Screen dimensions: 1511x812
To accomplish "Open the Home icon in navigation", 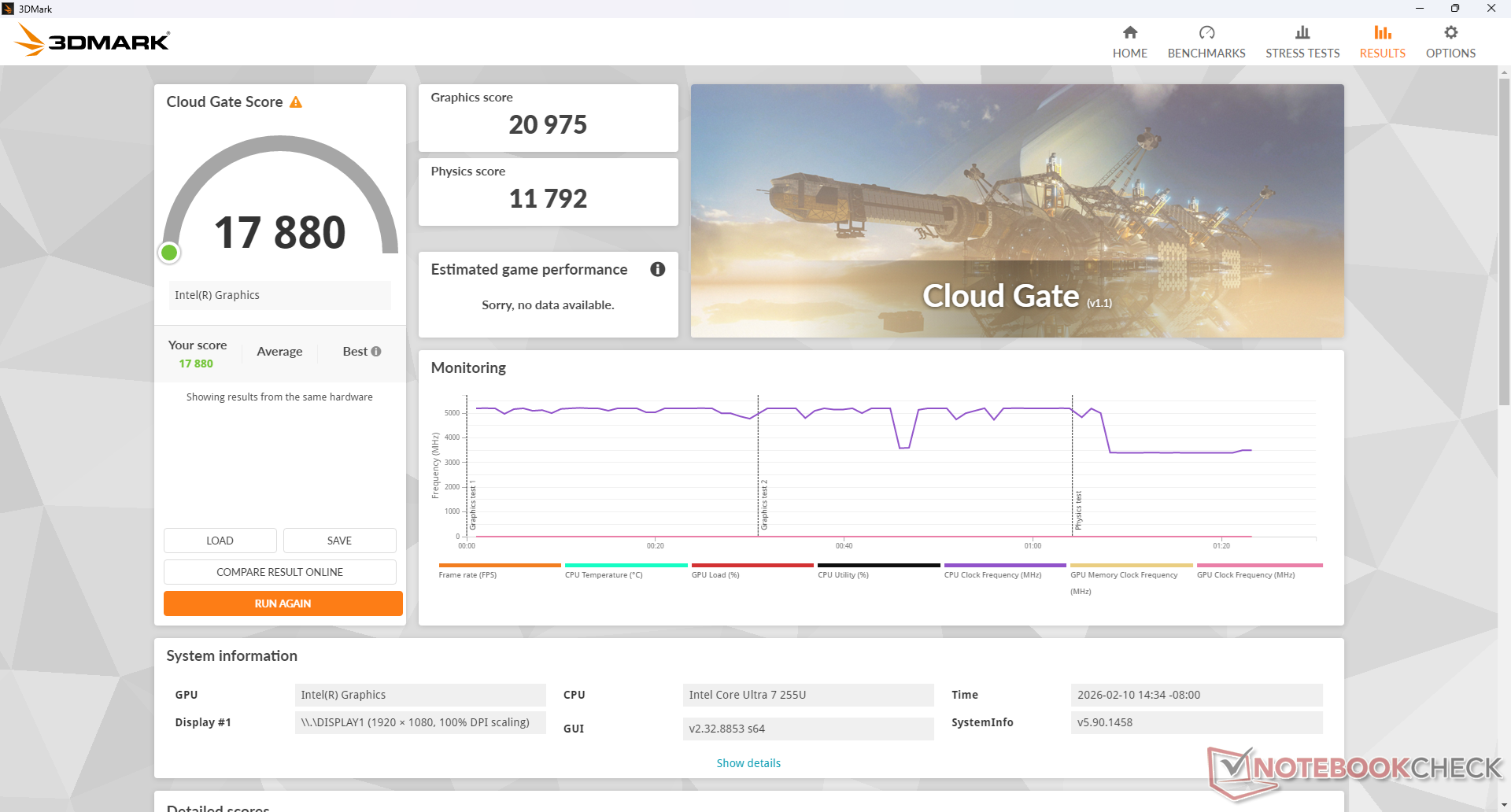I will 1129,33.
